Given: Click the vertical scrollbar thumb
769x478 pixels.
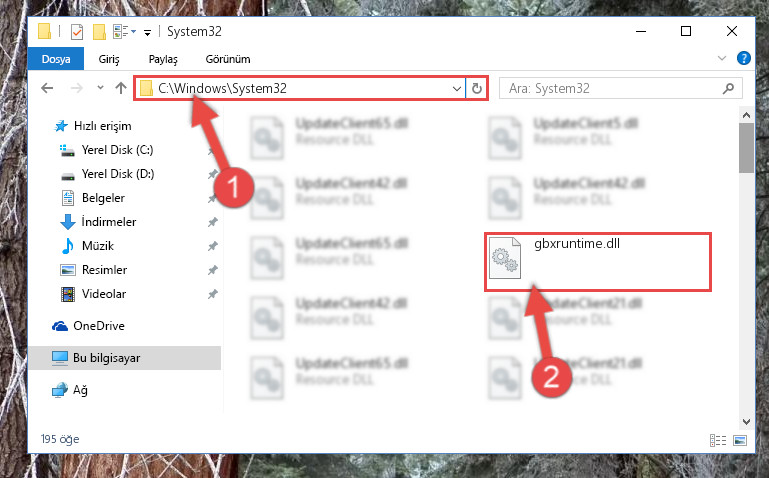Looking at the screenshot, I should (x=746, y=148).
